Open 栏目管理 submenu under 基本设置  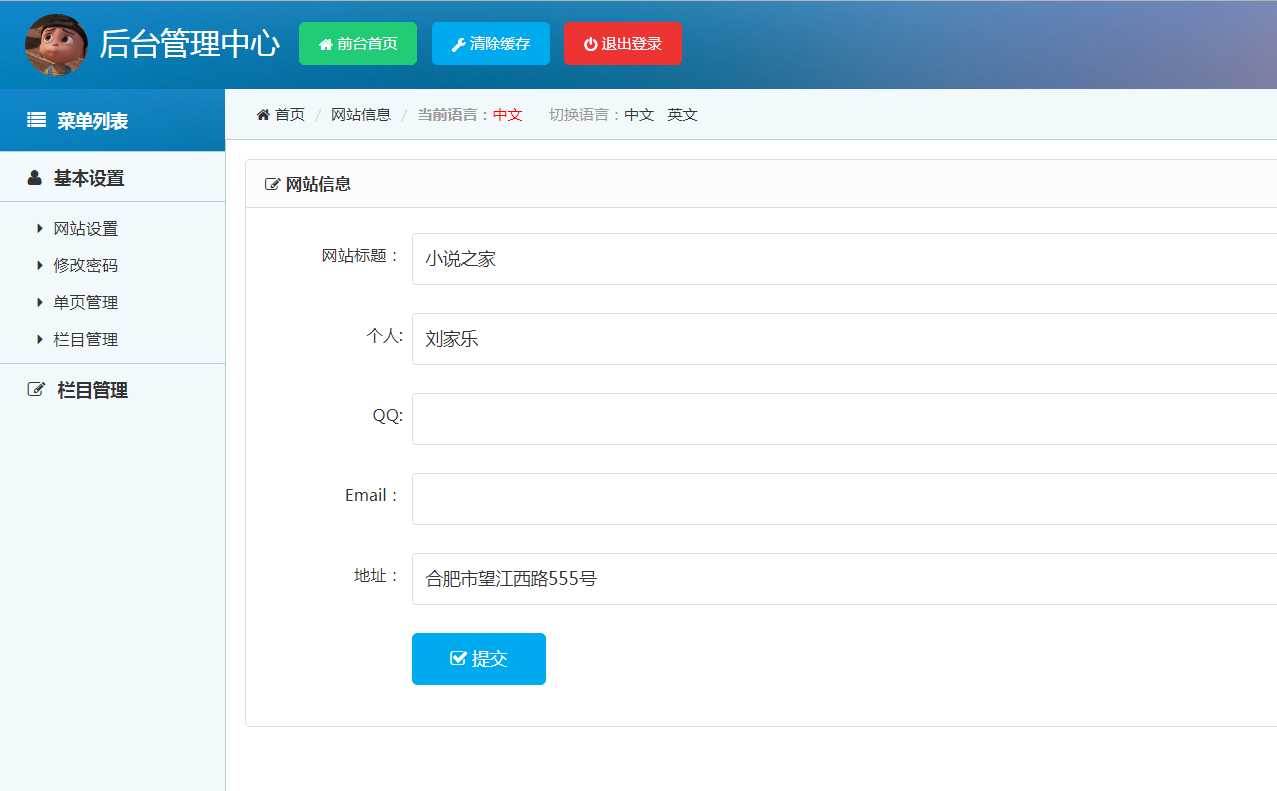[85, 339]
